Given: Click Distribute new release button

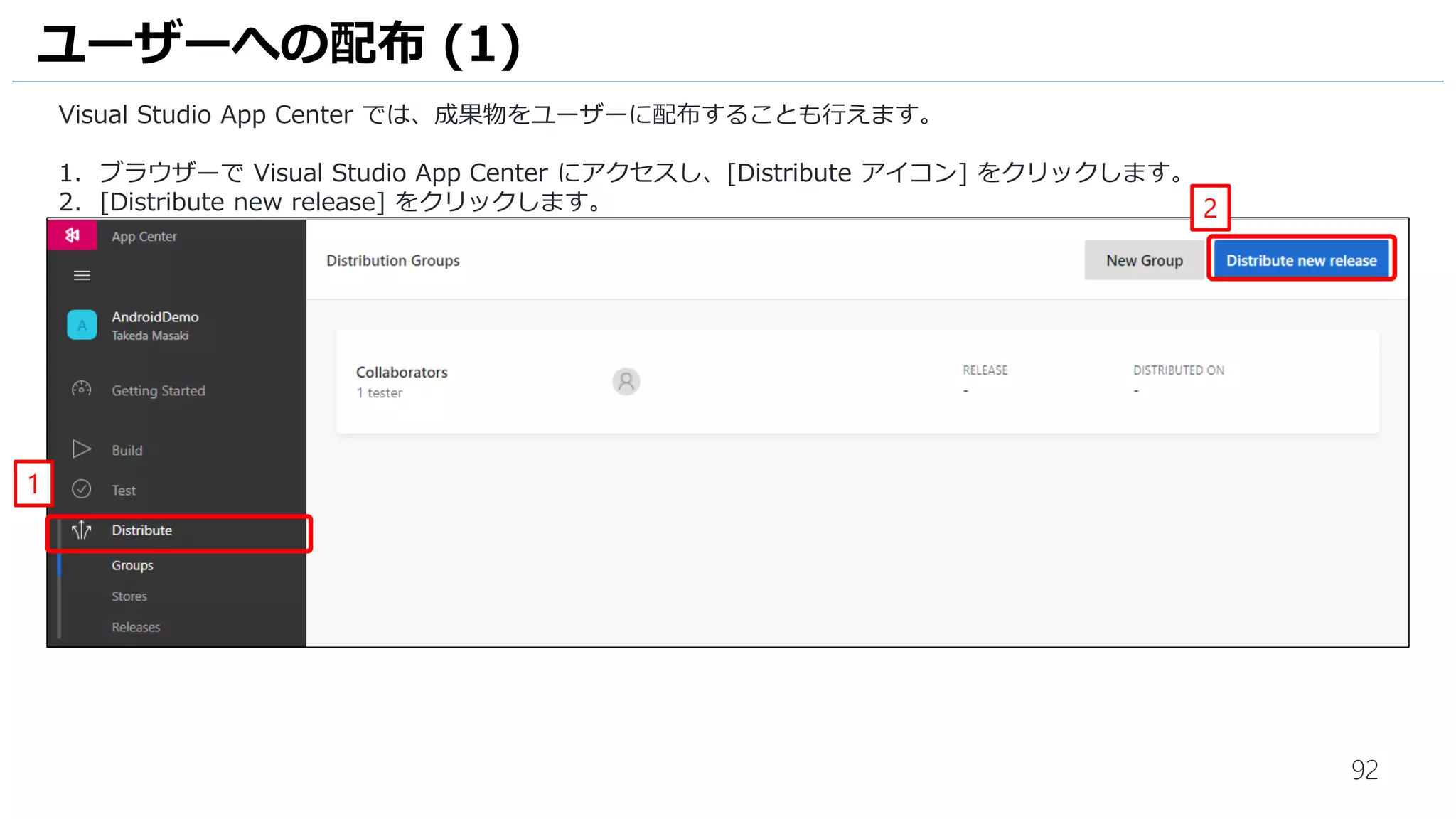Looking at the screenshot, I should (x=1301, y=260).
